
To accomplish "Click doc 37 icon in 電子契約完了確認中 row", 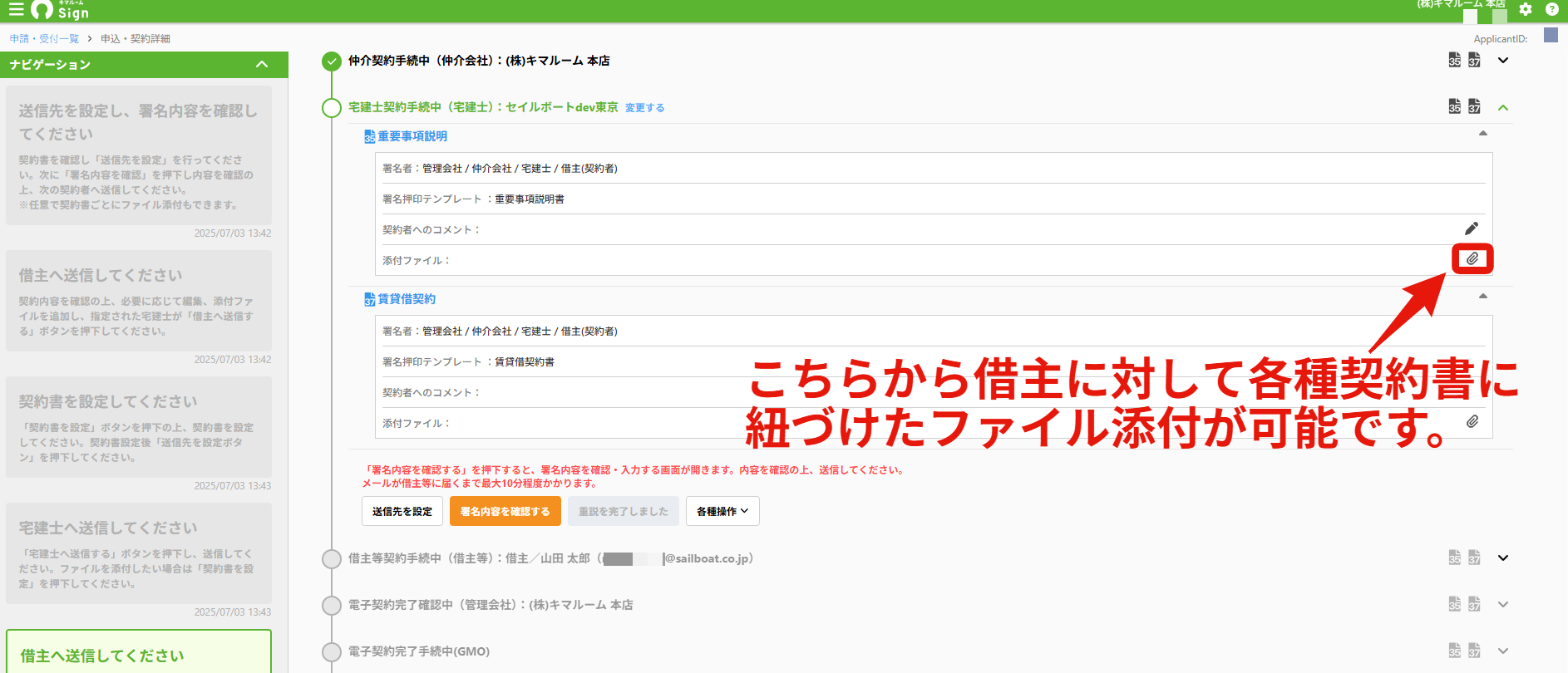I will point(1474,604).
